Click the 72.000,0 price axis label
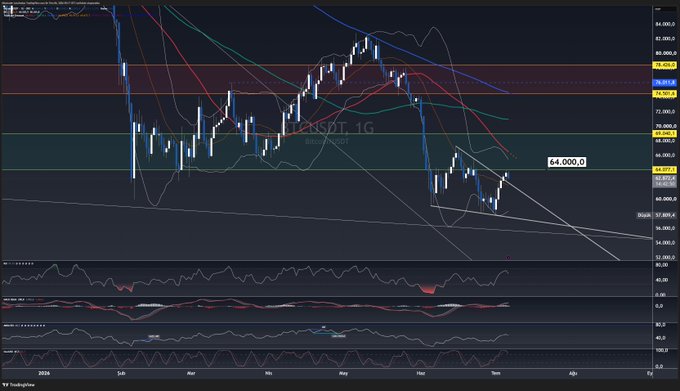Viewport: 680px width, 391px height. [x=665, y=112]
